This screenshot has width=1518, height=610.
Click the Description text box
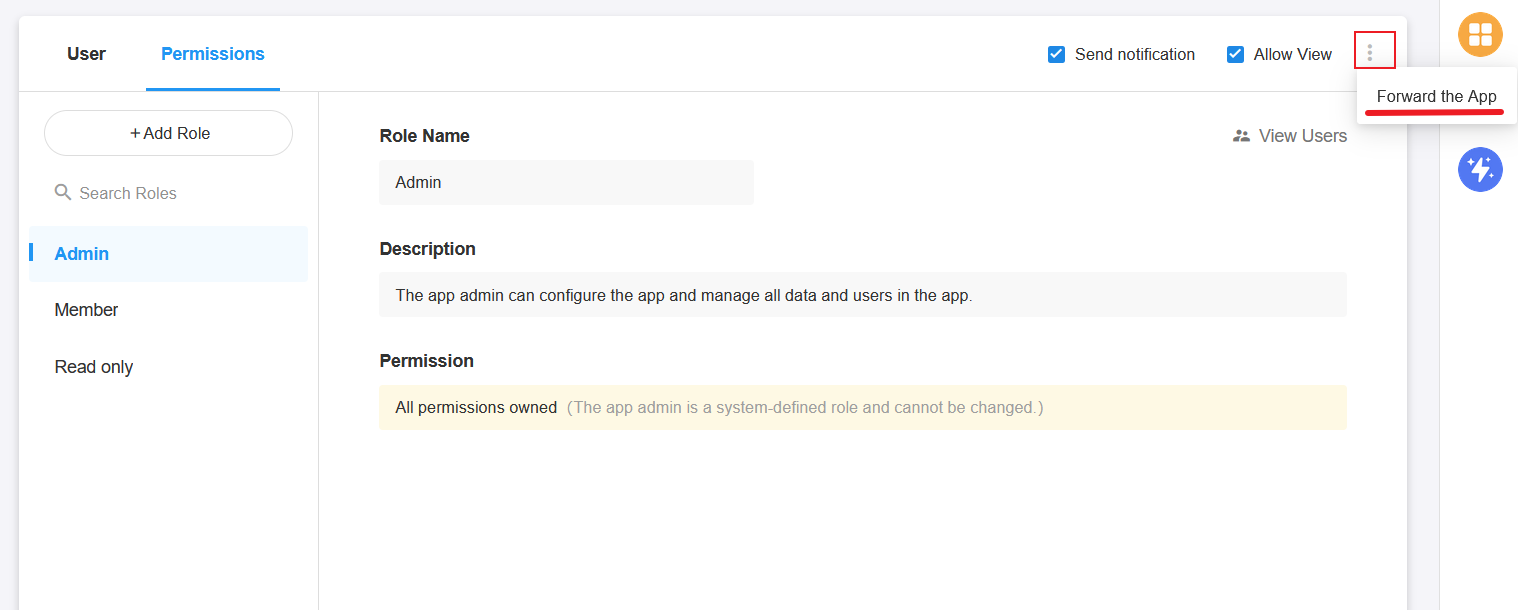(x=862, y=295)
